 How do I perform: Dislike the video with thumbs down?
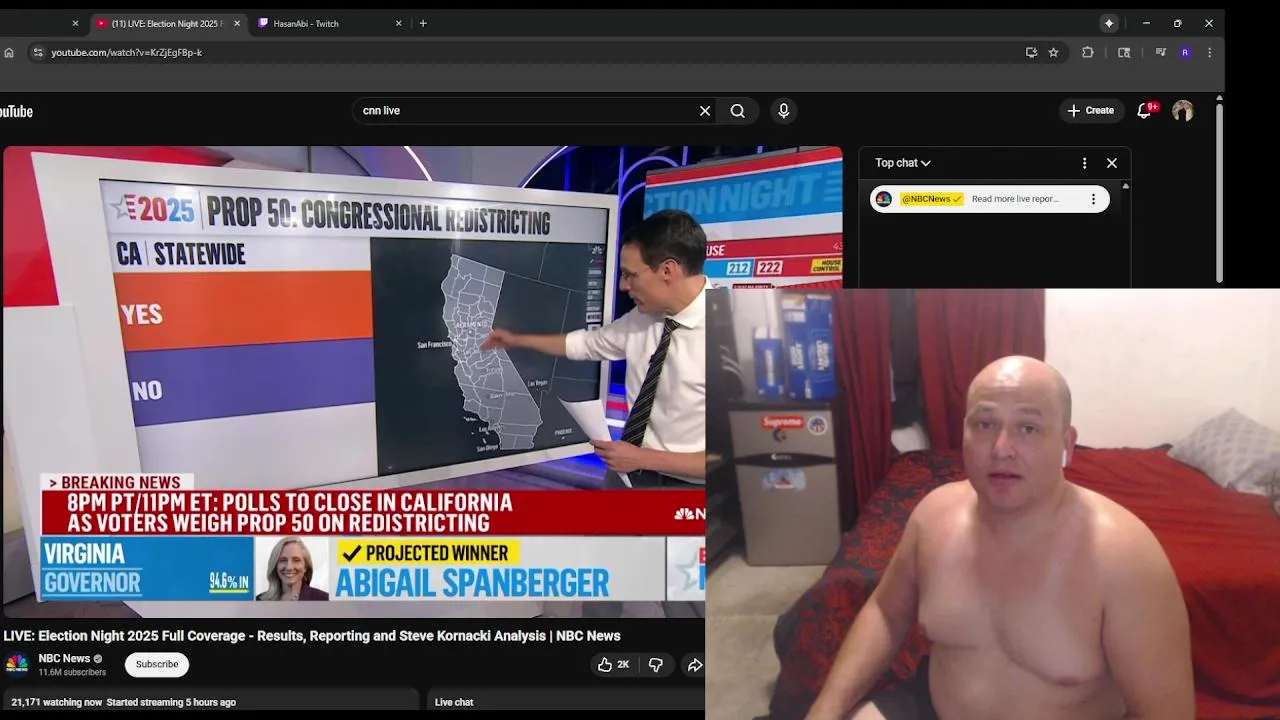click(656, 665)
